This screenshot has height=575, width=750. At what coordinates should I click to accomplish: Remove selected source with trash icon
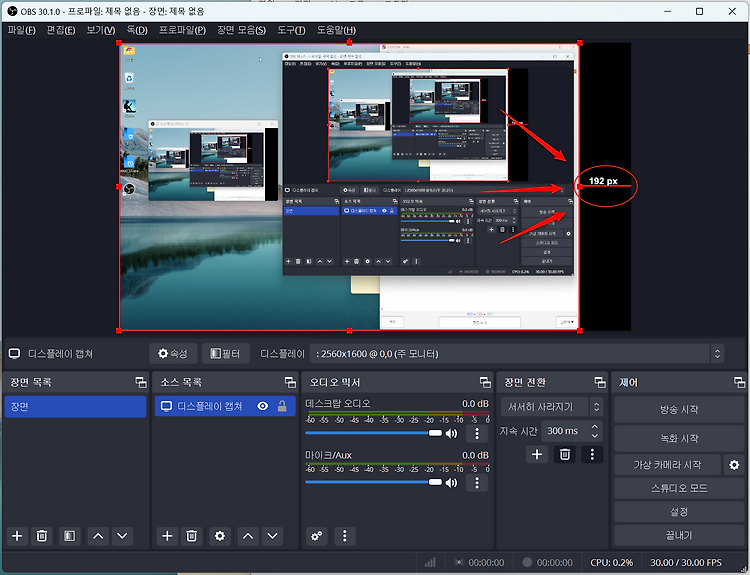tap(191, 536)
